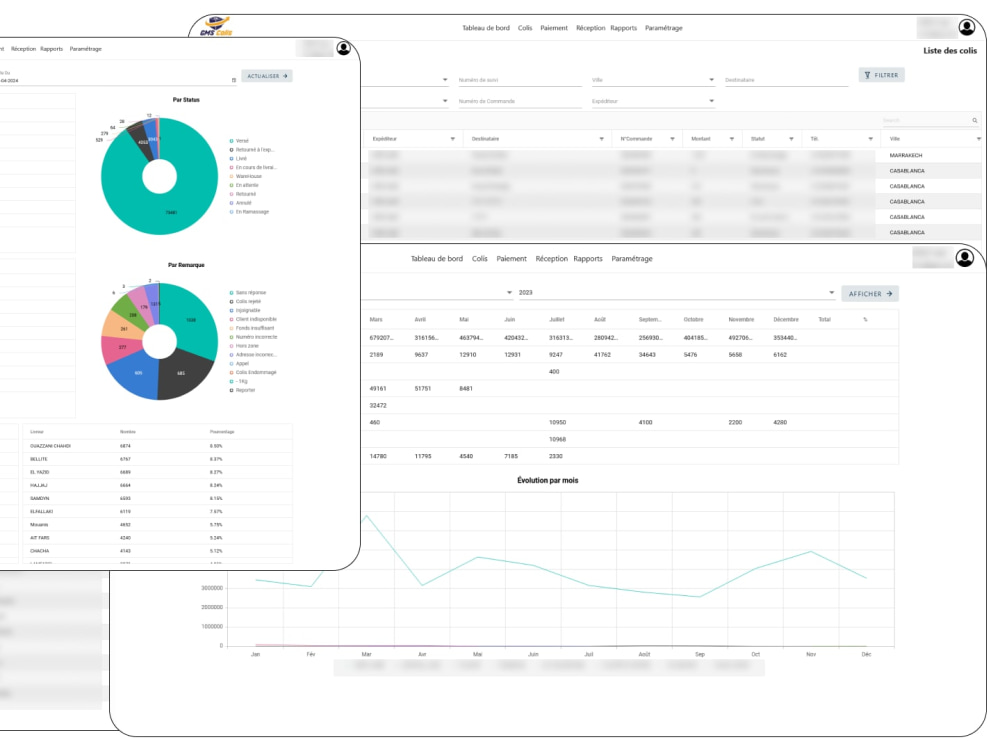
Task: Click the Liste des colis page title
Action: 950,51
